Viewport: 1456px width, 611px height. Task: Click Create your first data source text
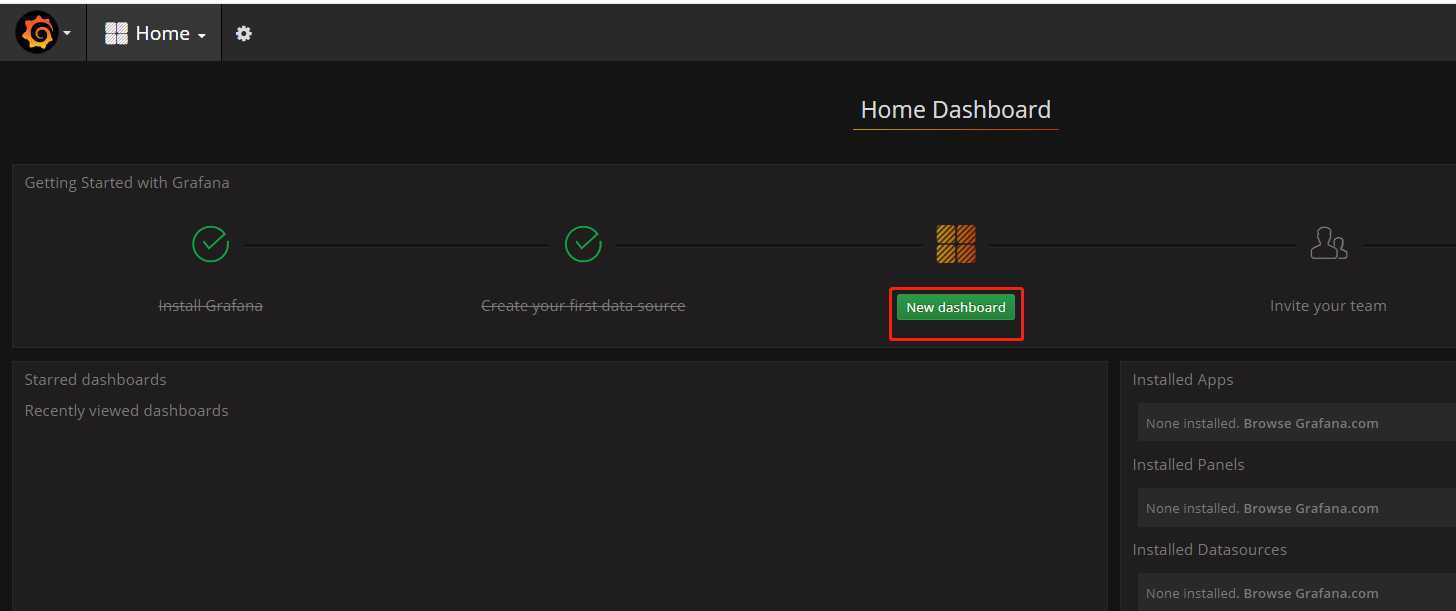pos(583,306)
